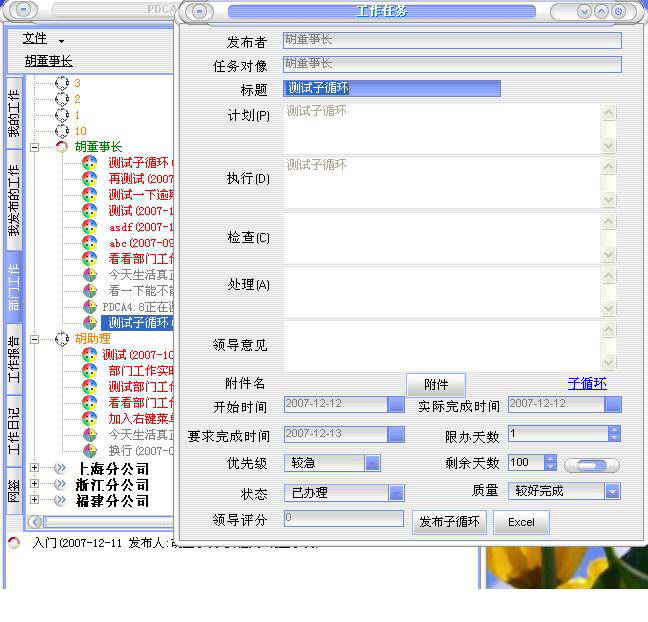Viewport: 648px width, 622px height.
Task: Open the 质量 dropdown
Action: (612, 491)
